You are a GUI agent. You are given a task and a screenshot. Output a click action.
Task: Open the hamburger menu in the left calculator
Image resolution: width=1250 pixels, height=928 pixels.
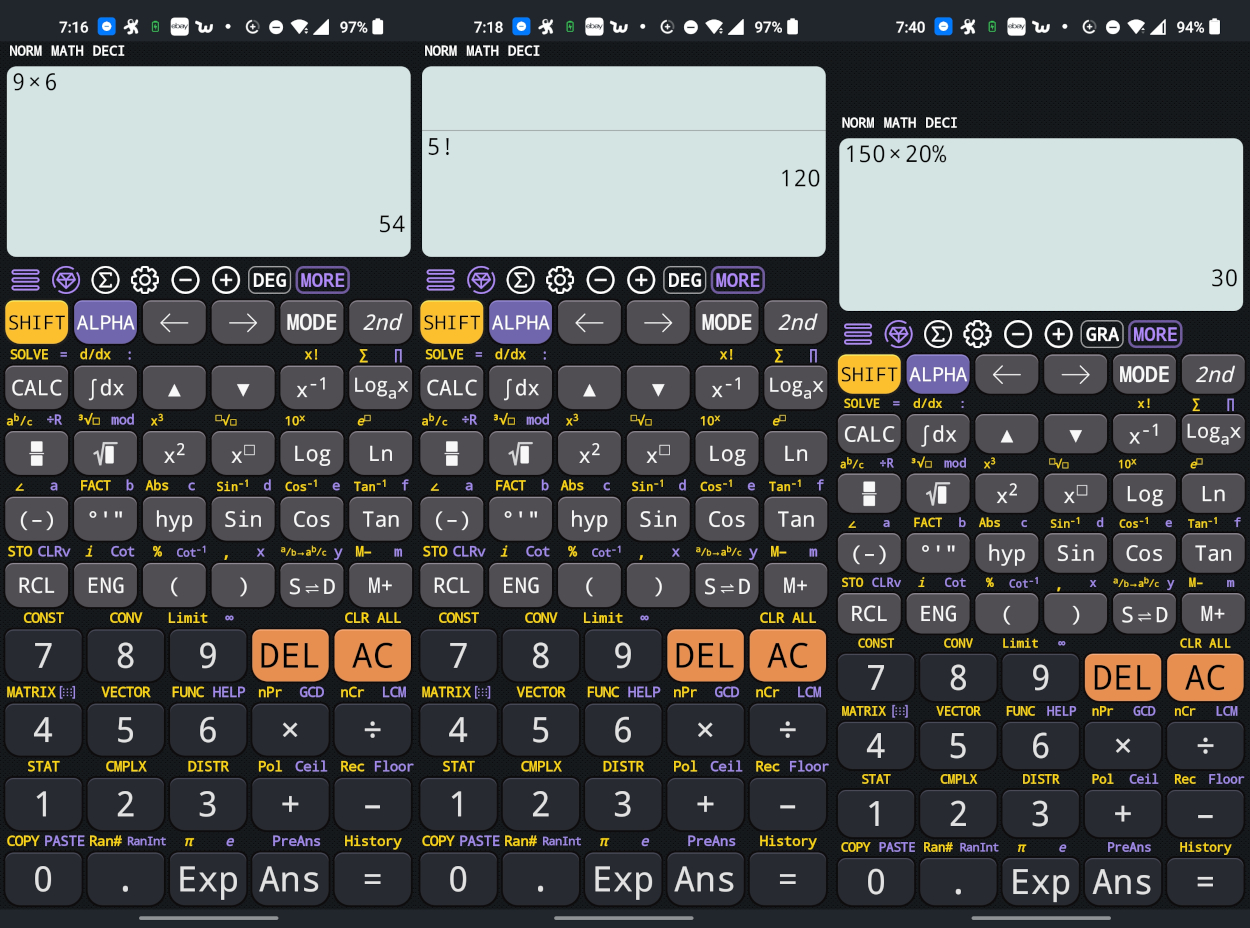tap(25, 280)
